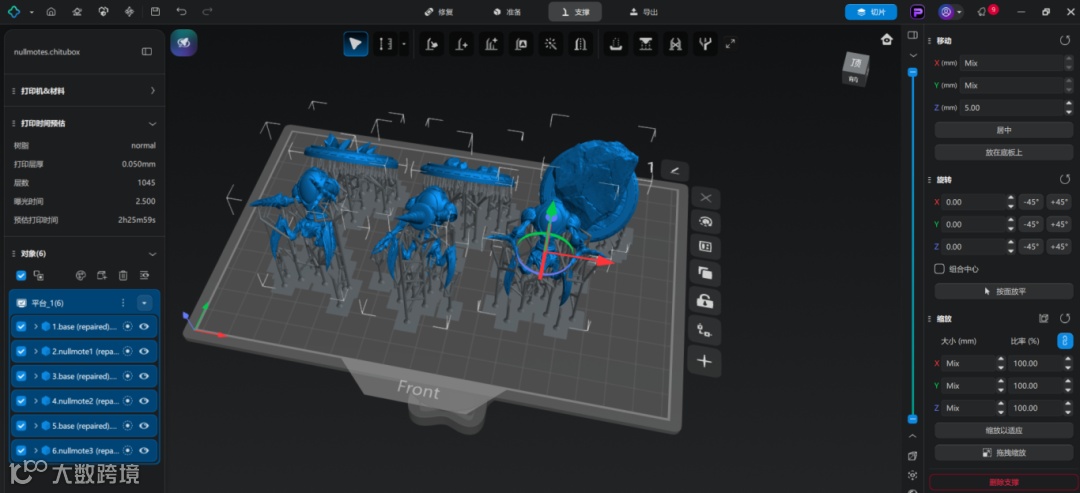Reset the camera to home view
This screenshot has width=1080, height=493.
(x=887, y=40)
